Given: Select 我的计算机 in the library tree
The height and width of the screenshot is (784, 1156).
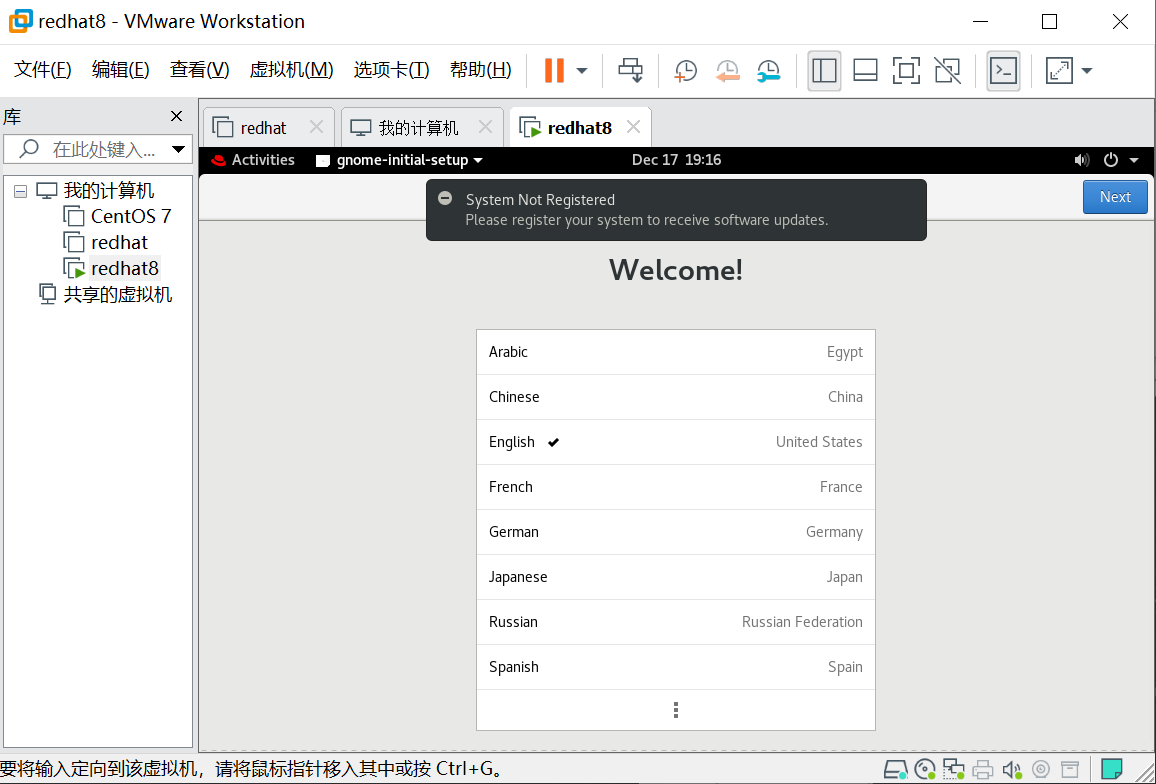Looking at the screenshot, I should 108,191.
